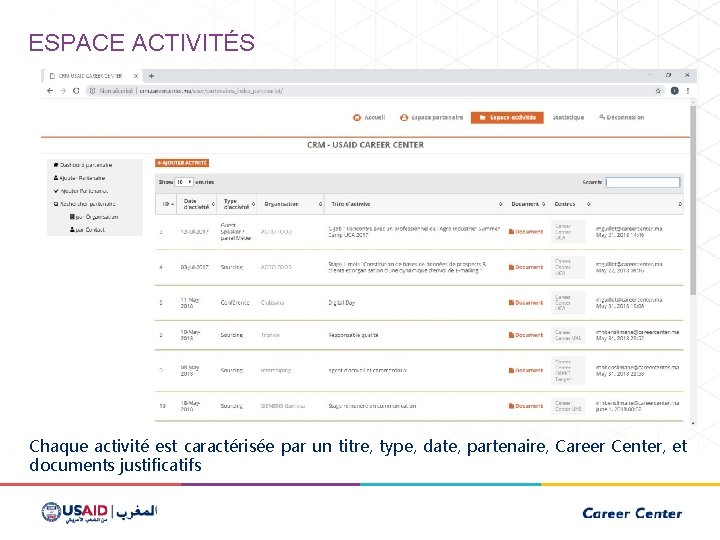Click the browser back arrow
This screenshot has width=720, height=540.
click(50, 91)
